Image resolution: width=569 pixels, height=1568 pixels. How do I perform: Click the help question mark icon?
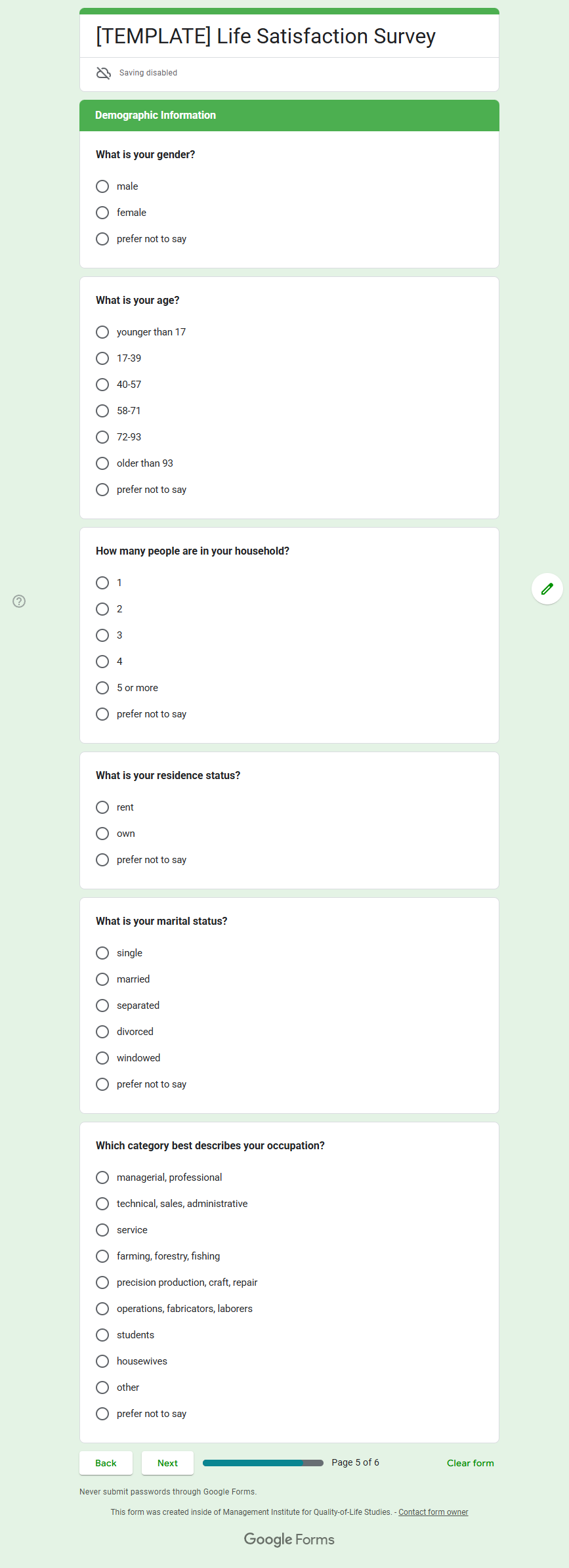[20, 601]
